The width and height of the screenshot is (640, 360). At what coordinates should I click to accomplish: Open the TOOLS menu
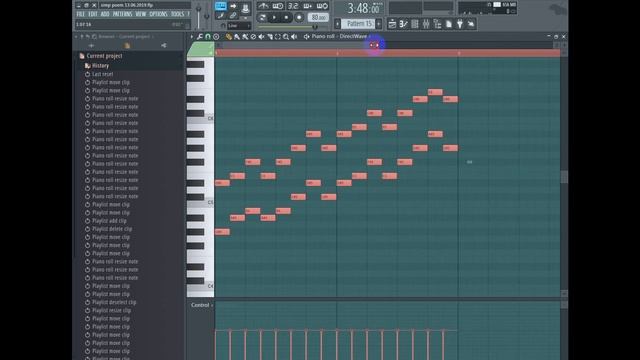pos(178,14)
